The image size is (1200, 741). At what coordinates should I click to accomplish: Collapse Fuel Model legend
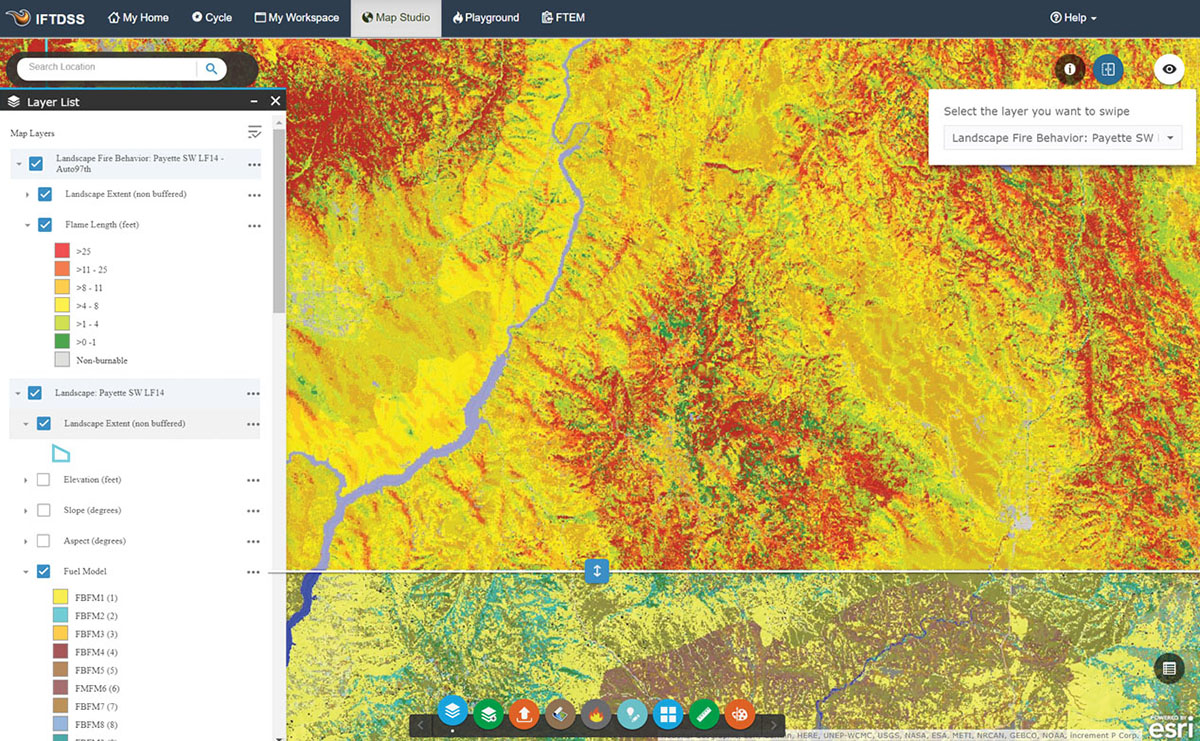[x=26, y=572]
